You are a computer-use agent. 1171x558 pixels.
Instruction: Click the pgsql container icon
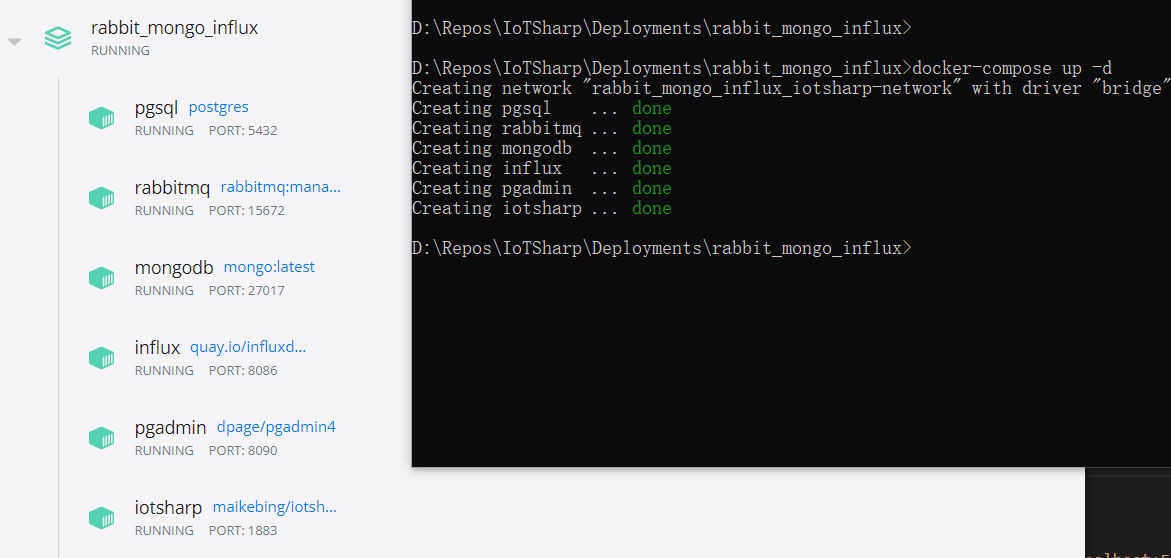[102, 118]
